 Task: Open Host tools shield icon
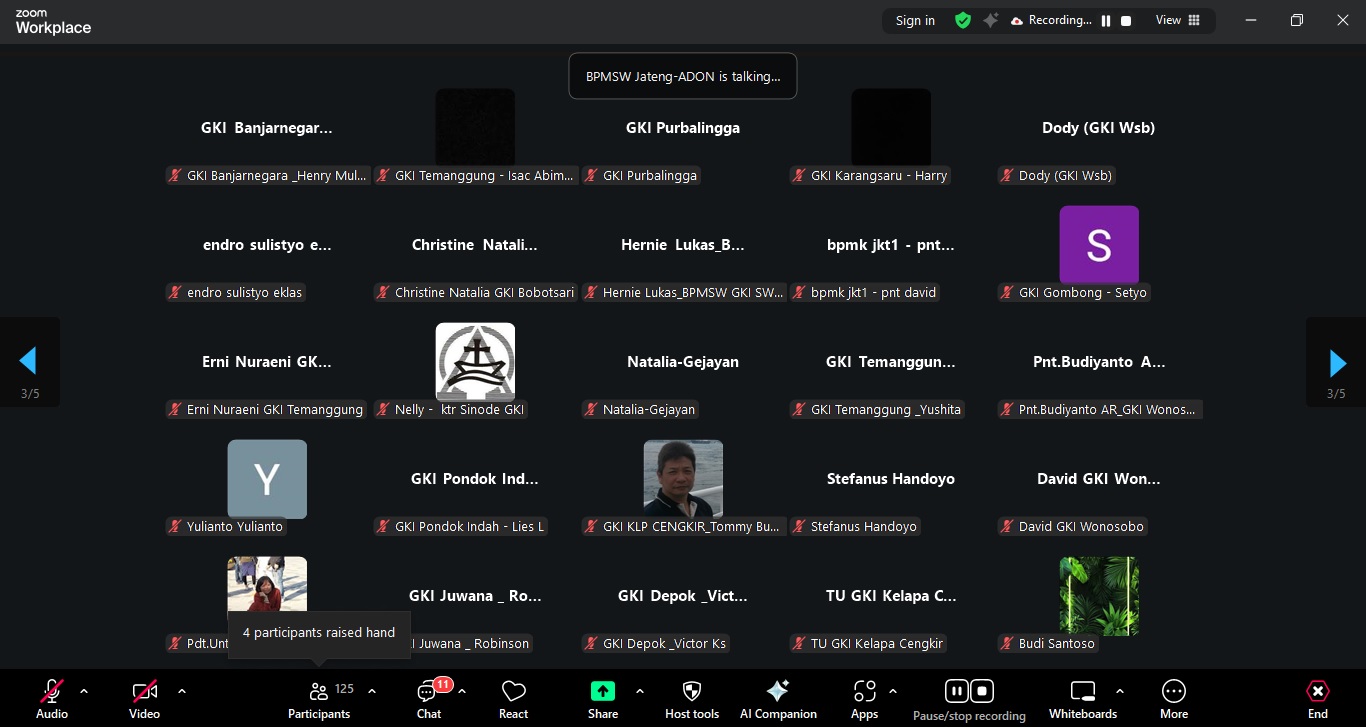692,698
